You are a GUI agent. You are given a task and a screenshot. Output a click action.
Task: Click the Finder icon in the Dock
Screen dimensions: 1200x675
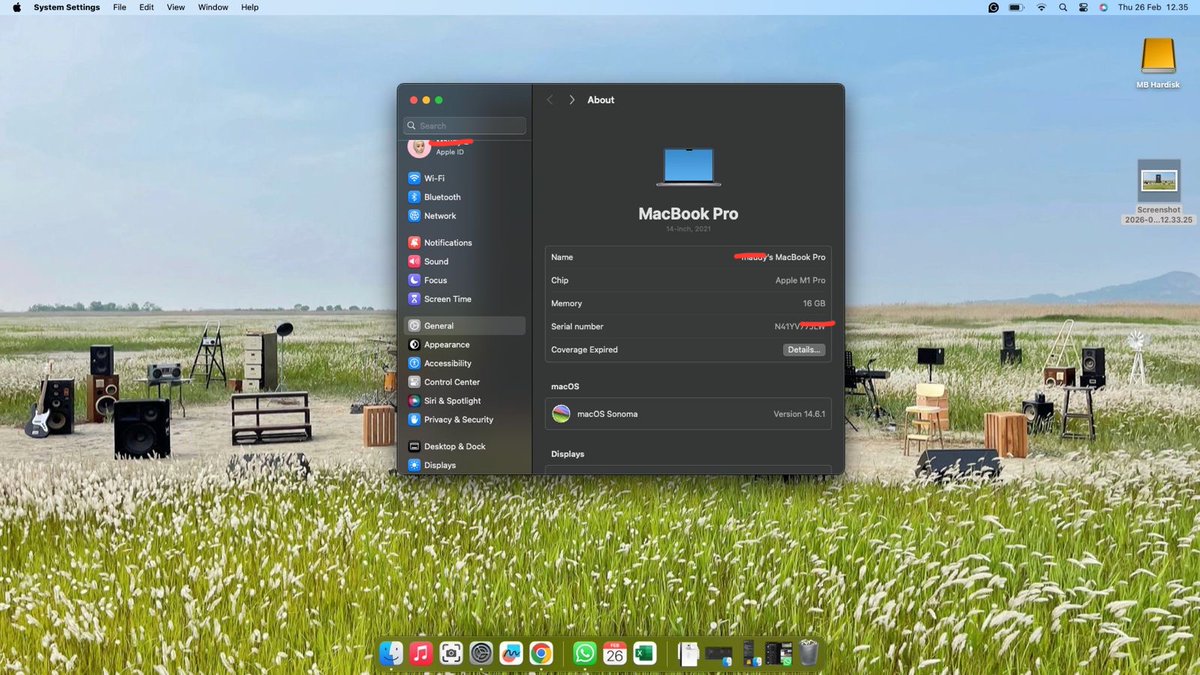click(391, 653)
